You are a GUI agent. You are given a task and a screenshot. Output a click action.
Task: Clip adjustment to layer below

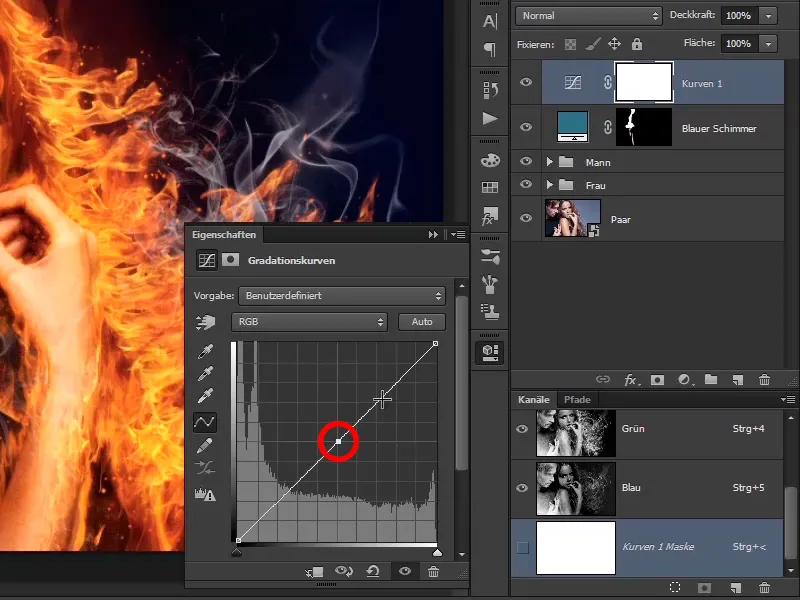(314, 572)
